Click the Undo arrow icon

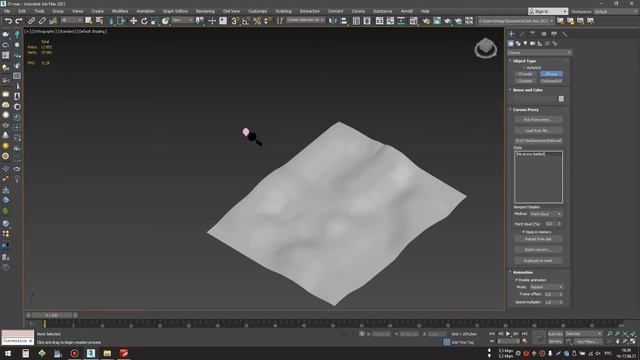point(8,21)
